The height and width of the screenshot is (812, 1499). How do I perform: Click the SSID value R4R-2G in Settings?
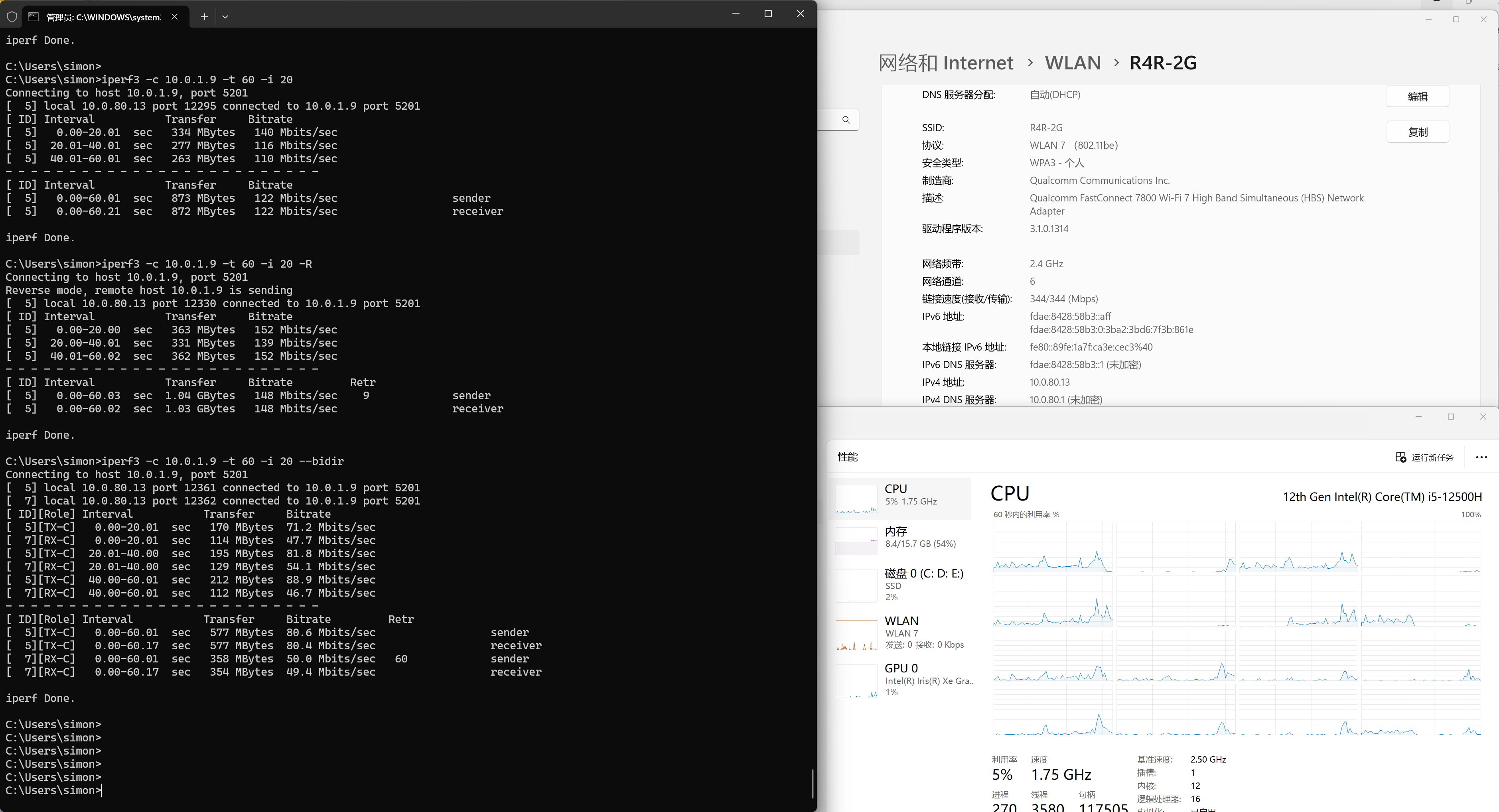[x=1046, y=128]
